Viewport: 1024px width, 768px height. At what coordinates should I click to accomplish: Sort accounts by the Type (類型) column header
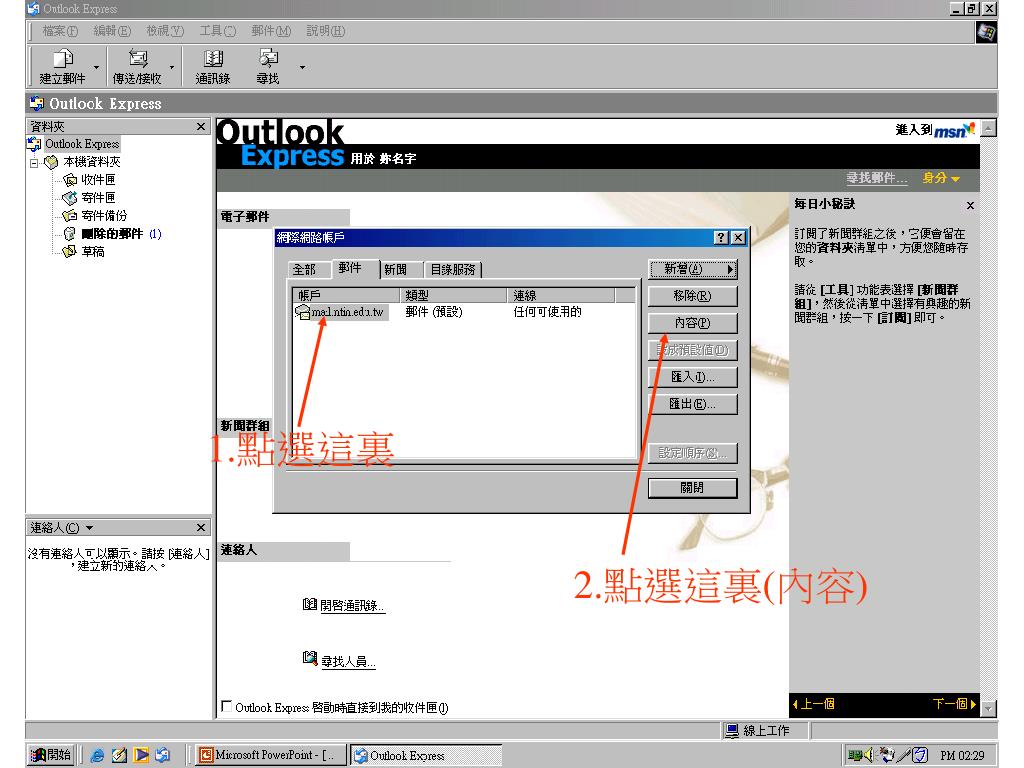tap(454, 295)
